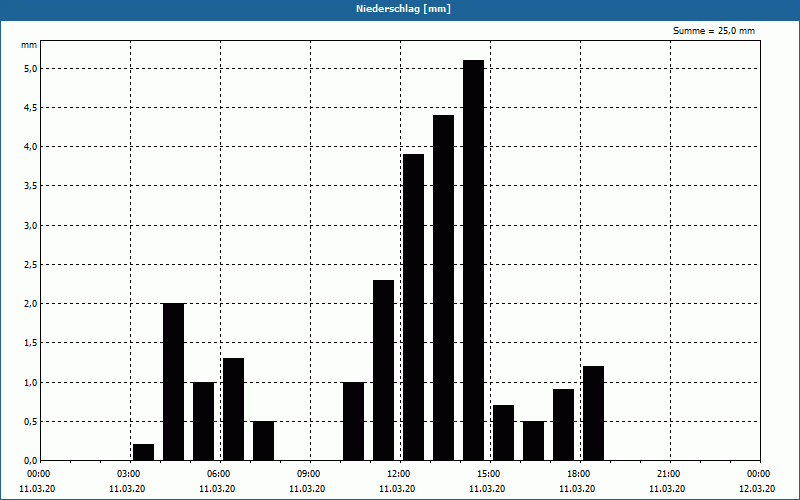The height and width of the screenshot is (500, 800).
Task: Click the 0,5 mm bar between 07:00 and 08:00
Action: tap(263, 441)
